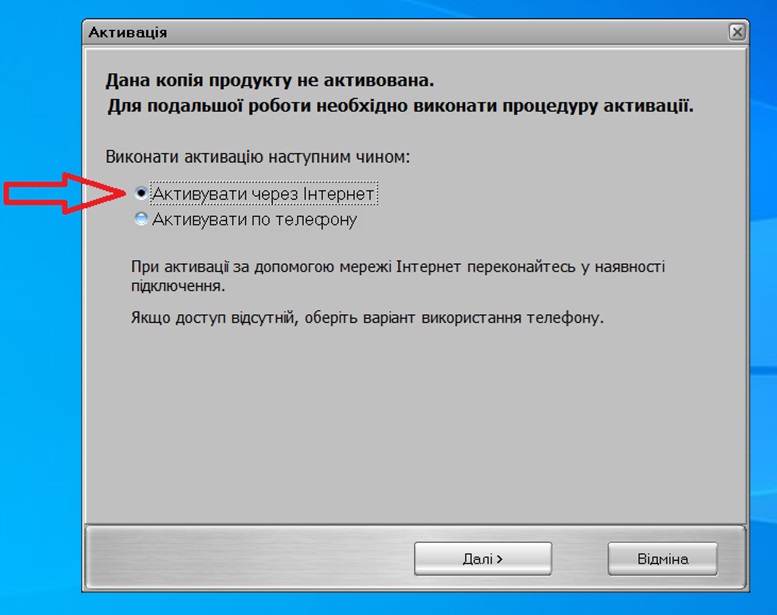Screen dimensions: 777x615
Task: Click the heading line about 'процедуру активації'
Action: click(x=400, y=106)
